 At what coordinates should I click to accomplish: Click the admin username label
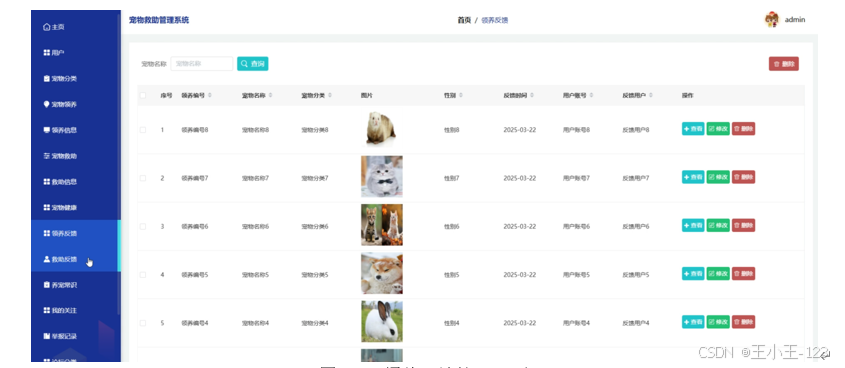point(794,20)
